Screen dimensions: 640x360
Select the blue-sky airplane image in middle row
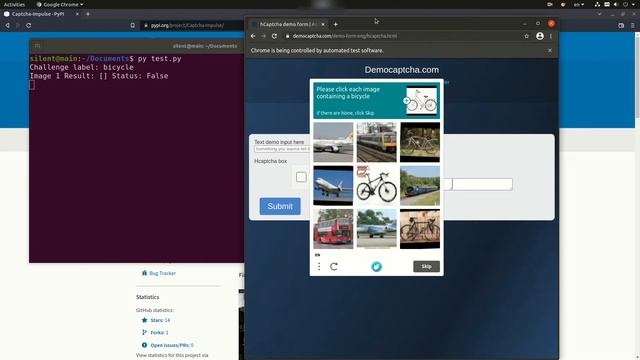coord(333,185)
